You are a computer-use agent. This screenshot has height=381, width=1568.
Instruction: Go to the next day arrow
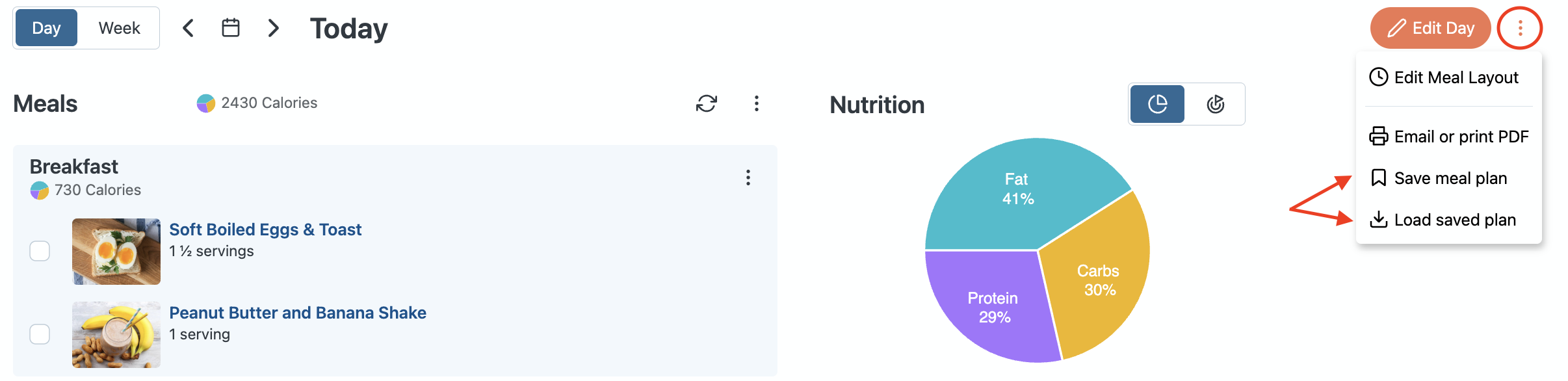[x=274, y=28]
